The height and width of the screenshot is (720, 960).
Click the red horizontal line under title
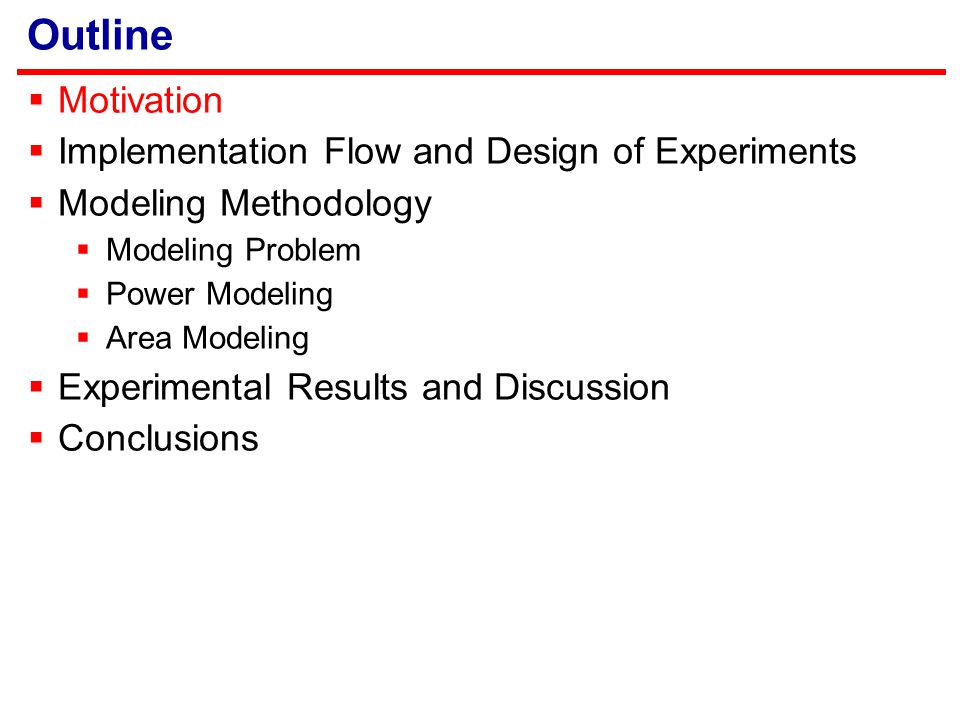[x=481, y=72]
